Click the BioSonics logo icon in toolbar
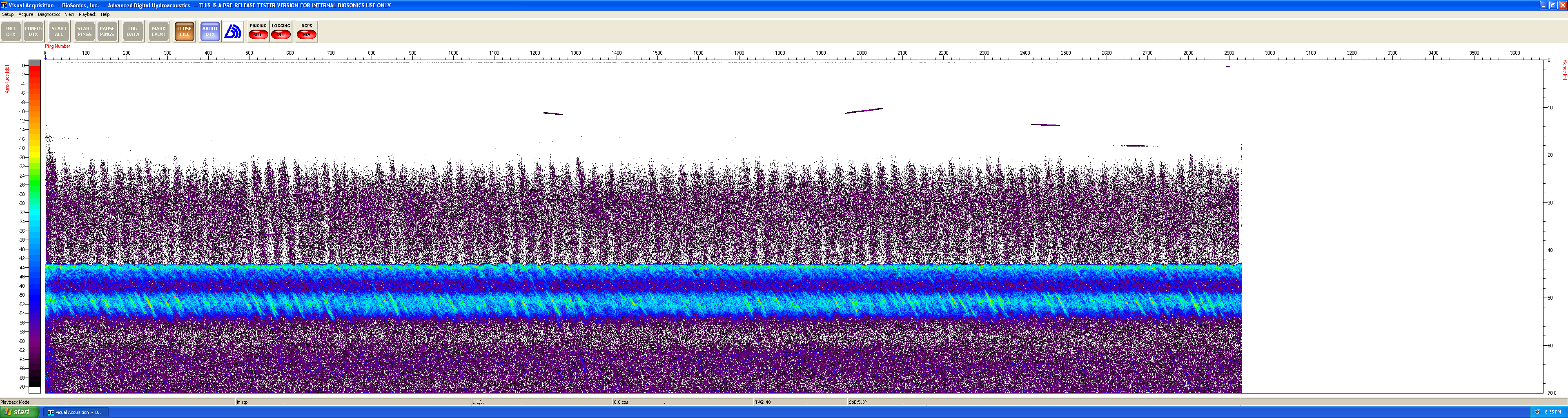Image resolution: width=1568 pixels, height=418 pixels. [x=232, y=32]
